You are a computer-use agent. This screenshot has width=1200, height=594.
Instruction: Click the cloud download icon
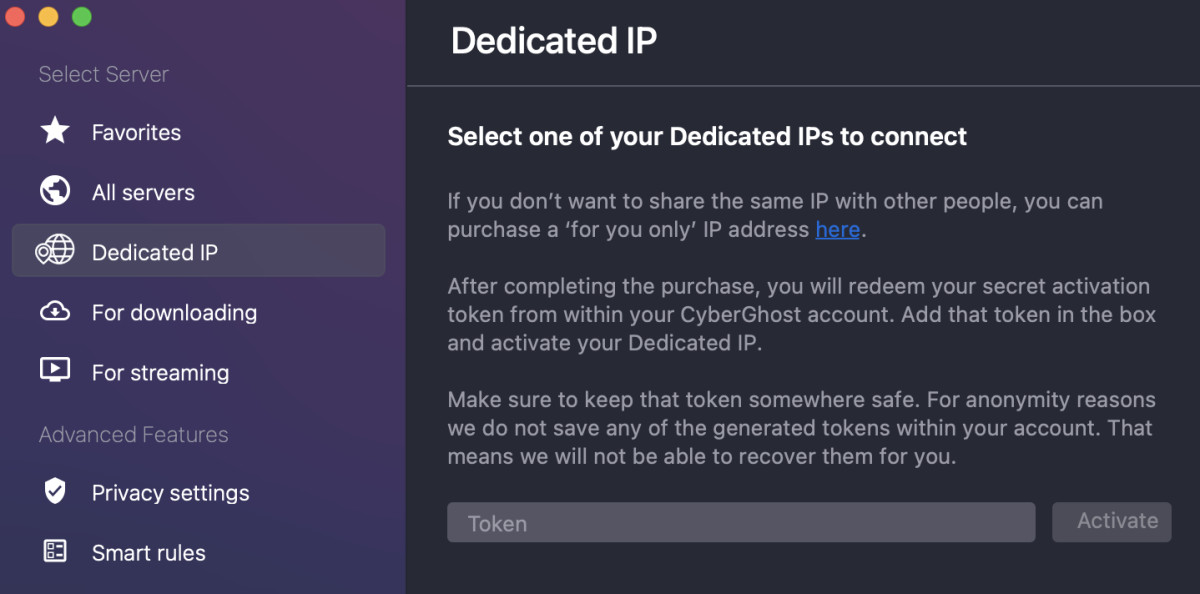coord(54,311)
